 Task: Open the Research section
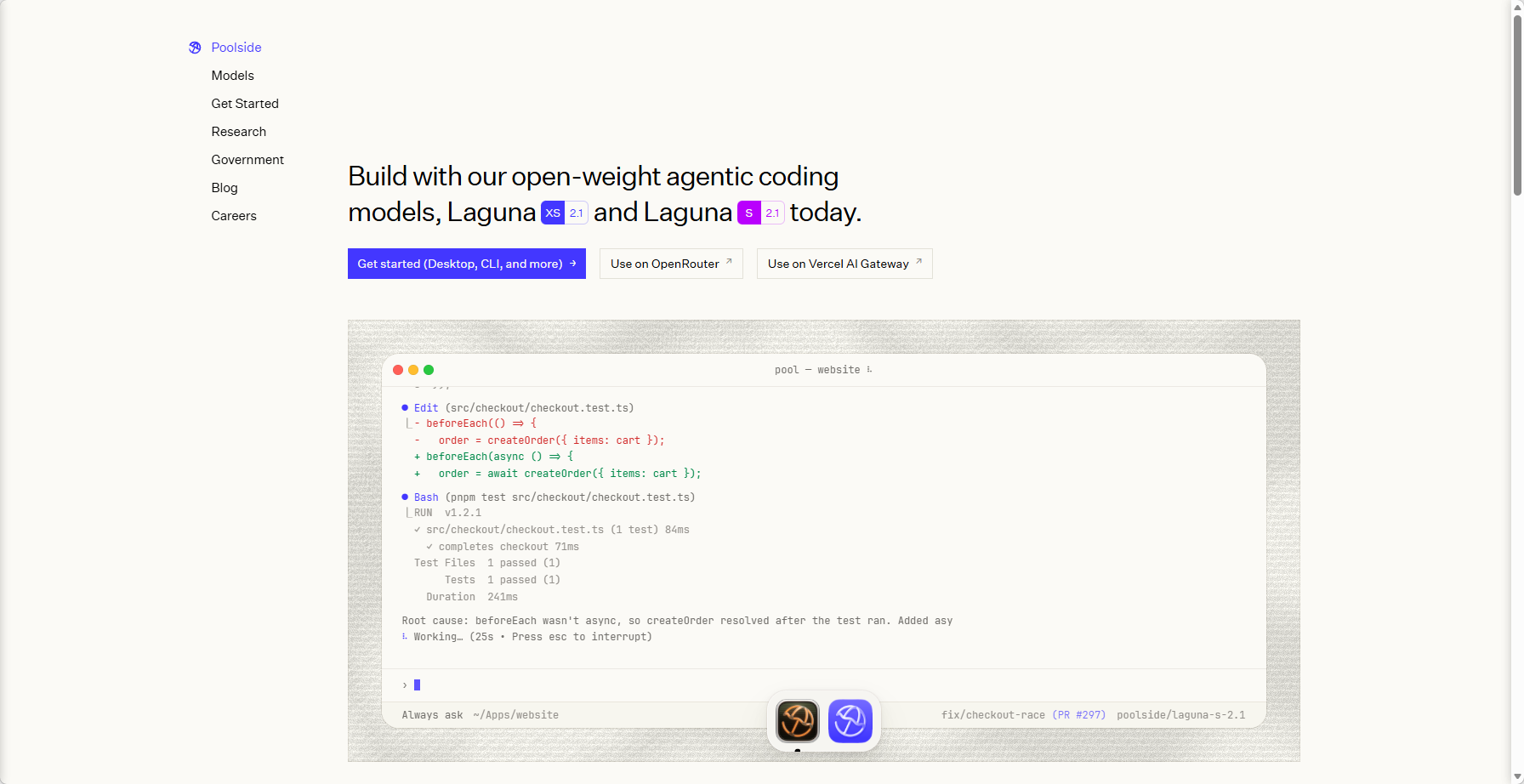coord(239,132)
